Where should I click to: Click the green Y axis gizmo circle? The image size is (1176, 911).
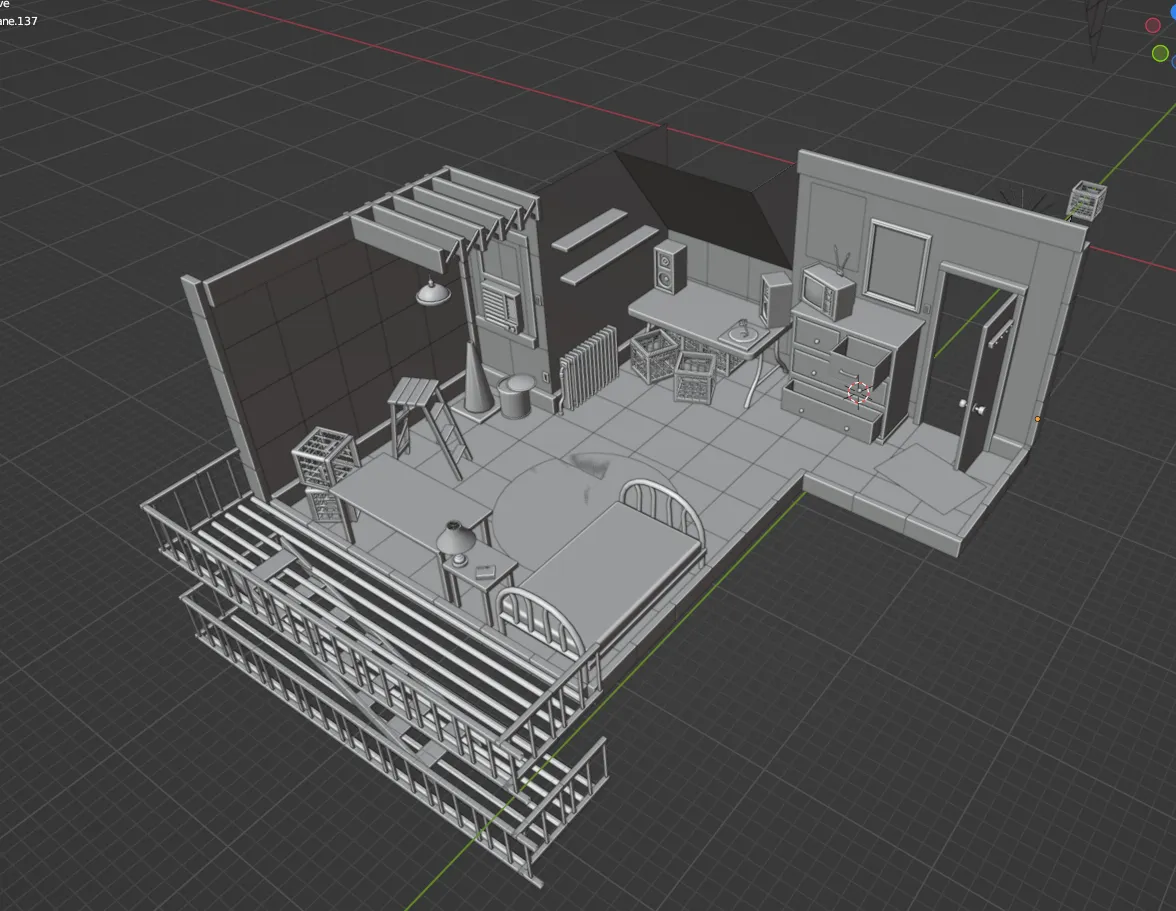1160,53
